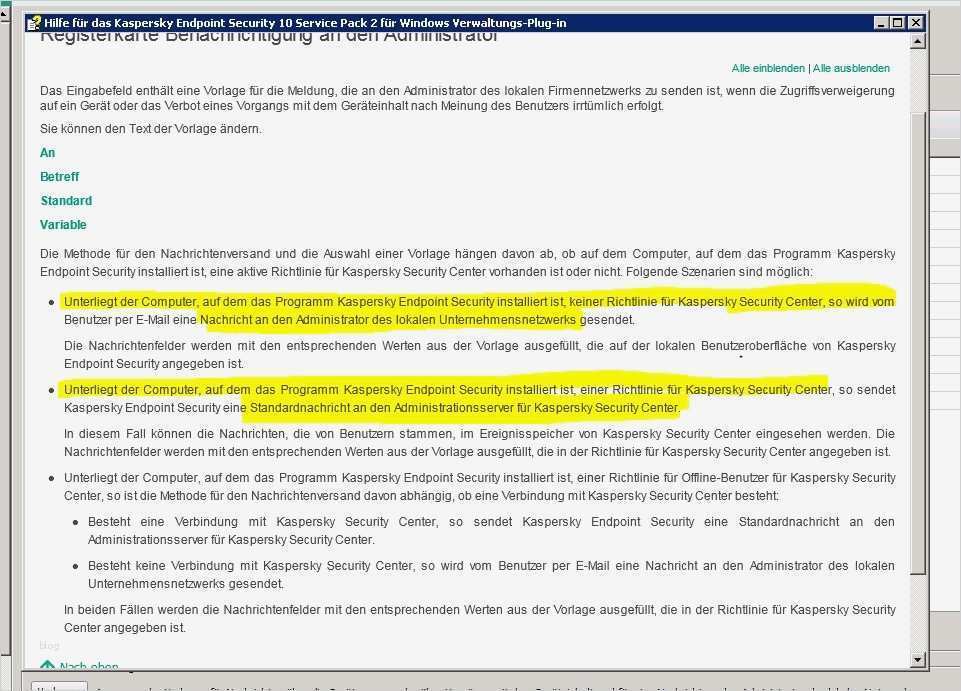Close the help window
The image size is (961, 691).
click(x=916, y=23)
